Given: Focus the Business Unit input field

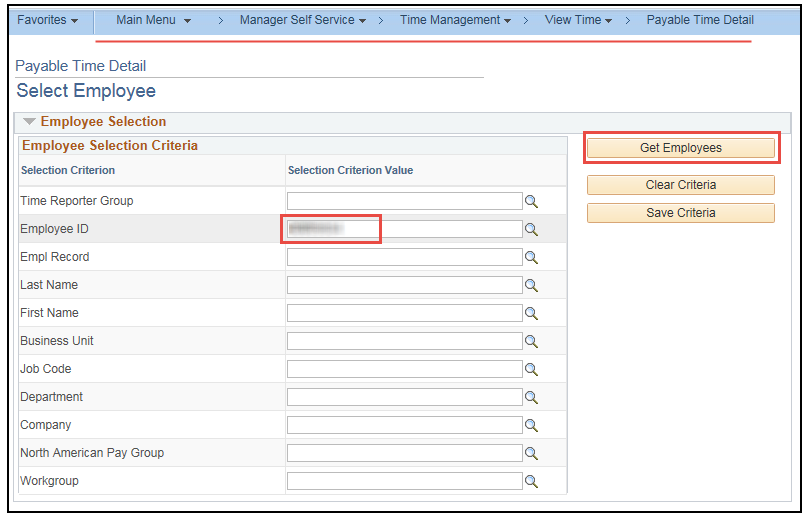Looking at the screenshot, I should [x=405, y=341].
